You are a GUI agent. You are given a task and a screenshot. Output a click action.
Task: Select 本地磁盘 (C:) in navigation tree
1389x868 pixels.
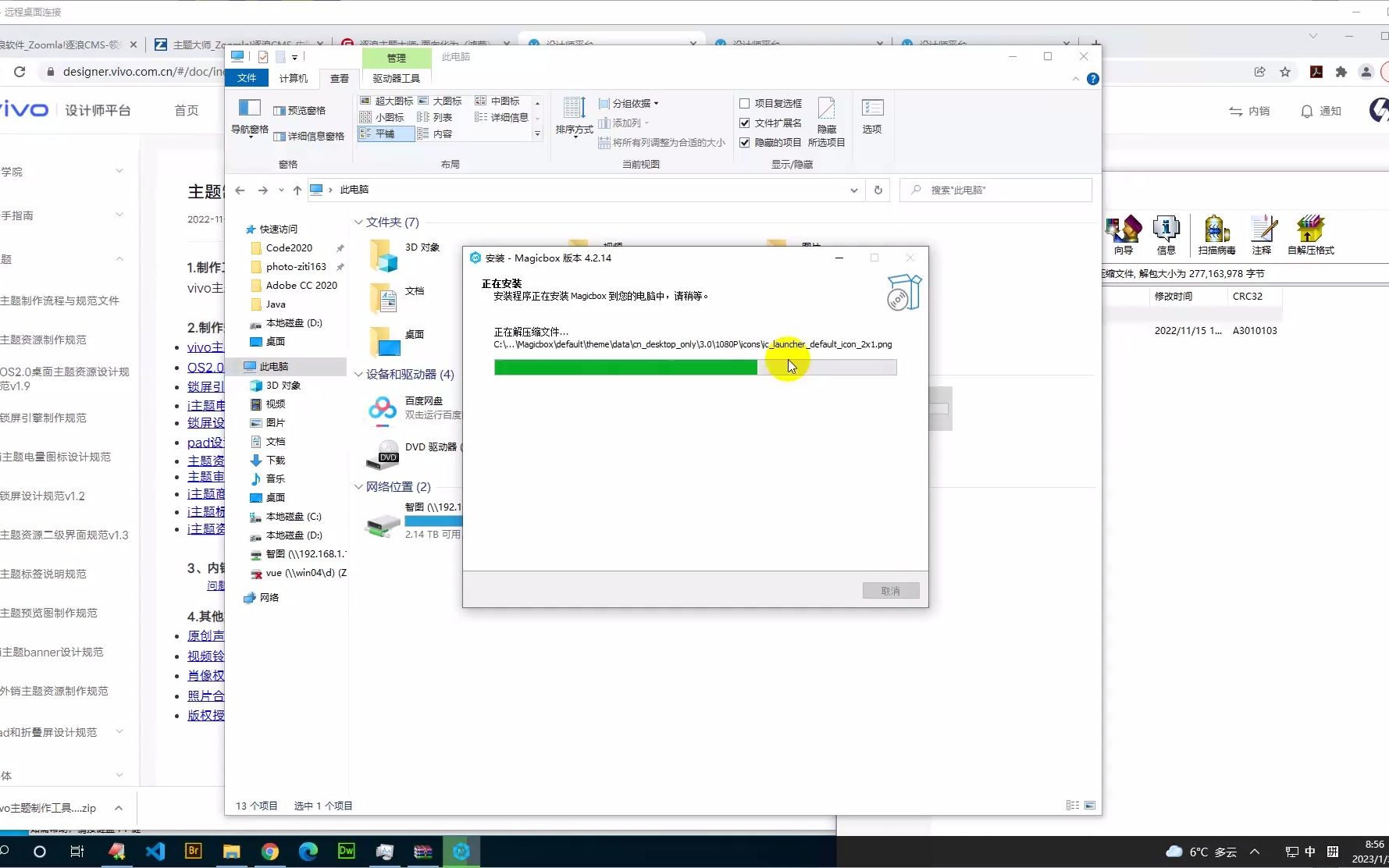tap(294, 517)
